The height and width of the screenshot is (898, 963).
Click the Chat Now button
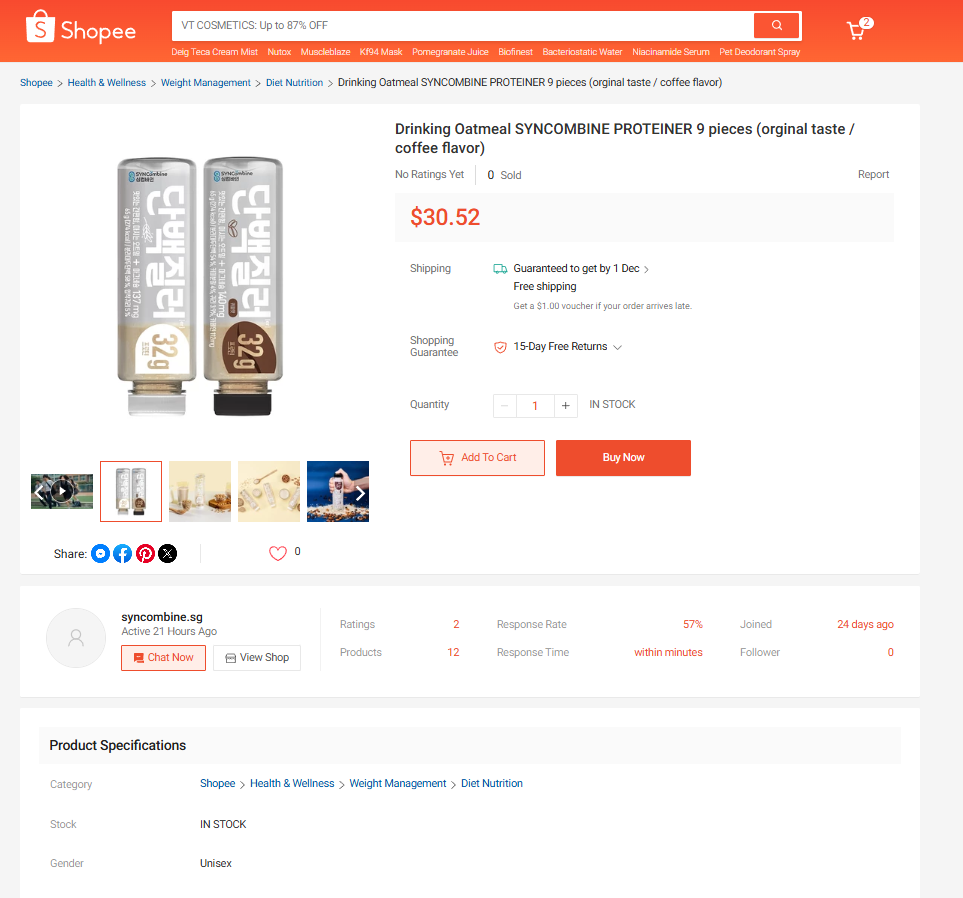pos(163,658)
